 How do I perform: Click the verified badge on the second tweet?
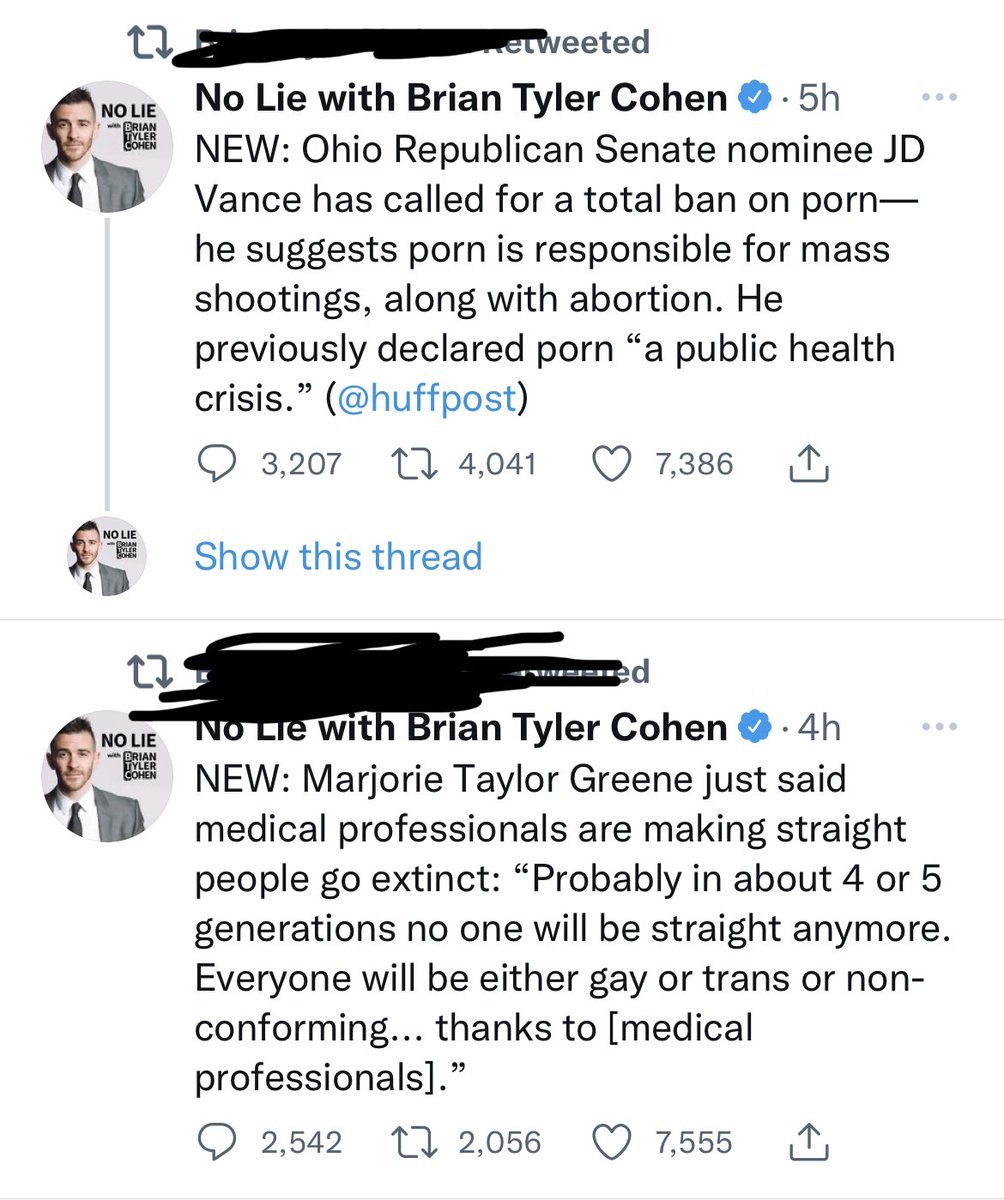coord(753,728)
